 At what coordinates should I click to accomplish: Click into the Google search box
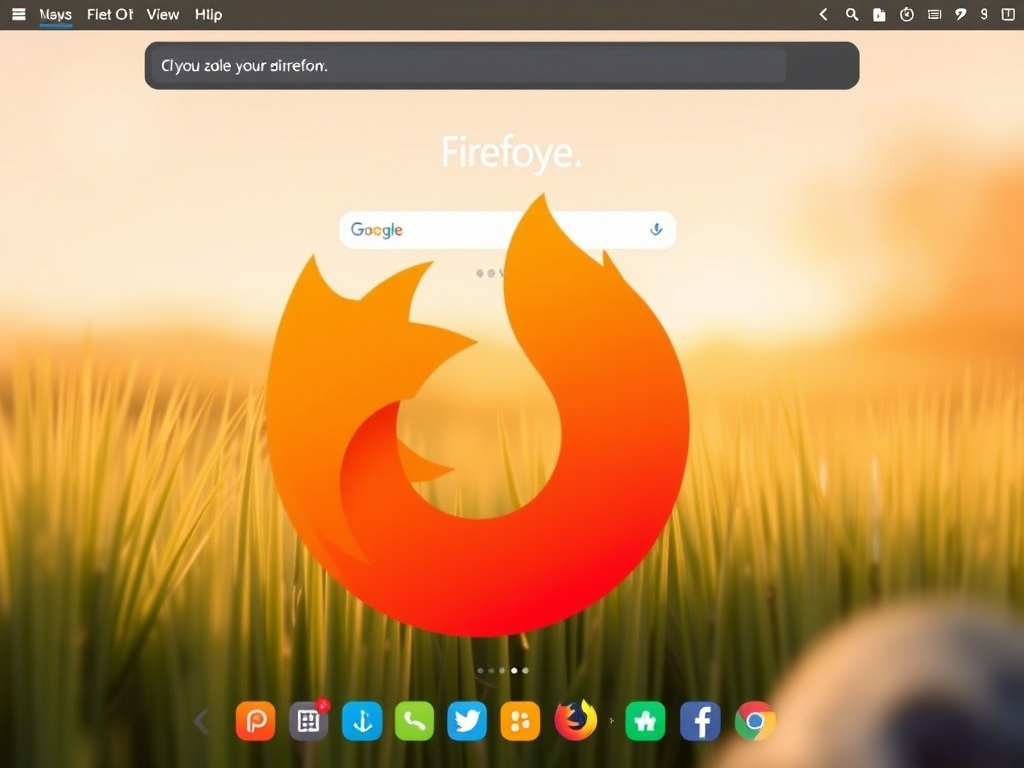click(x=507, y=229)
